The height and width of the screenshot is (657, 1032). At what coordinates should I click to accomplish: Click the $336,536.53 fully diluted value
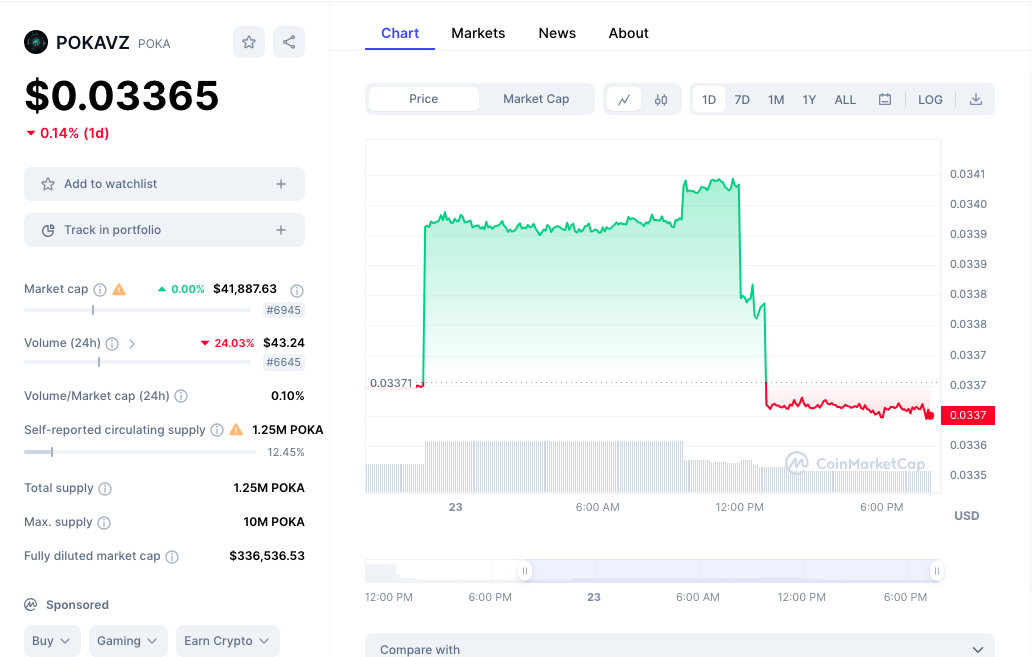pos(267,556)
